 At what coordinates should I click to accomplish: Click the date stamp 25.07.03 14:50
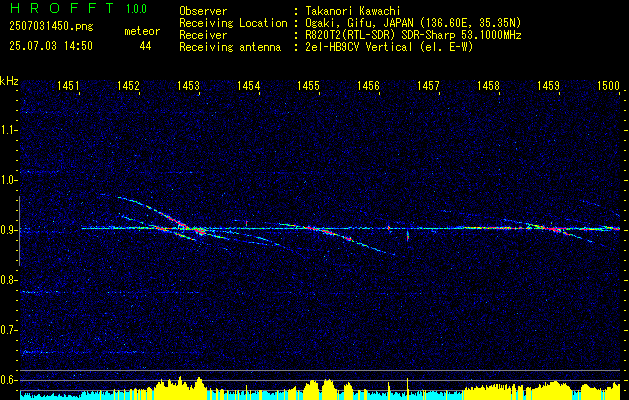(51, 46)
